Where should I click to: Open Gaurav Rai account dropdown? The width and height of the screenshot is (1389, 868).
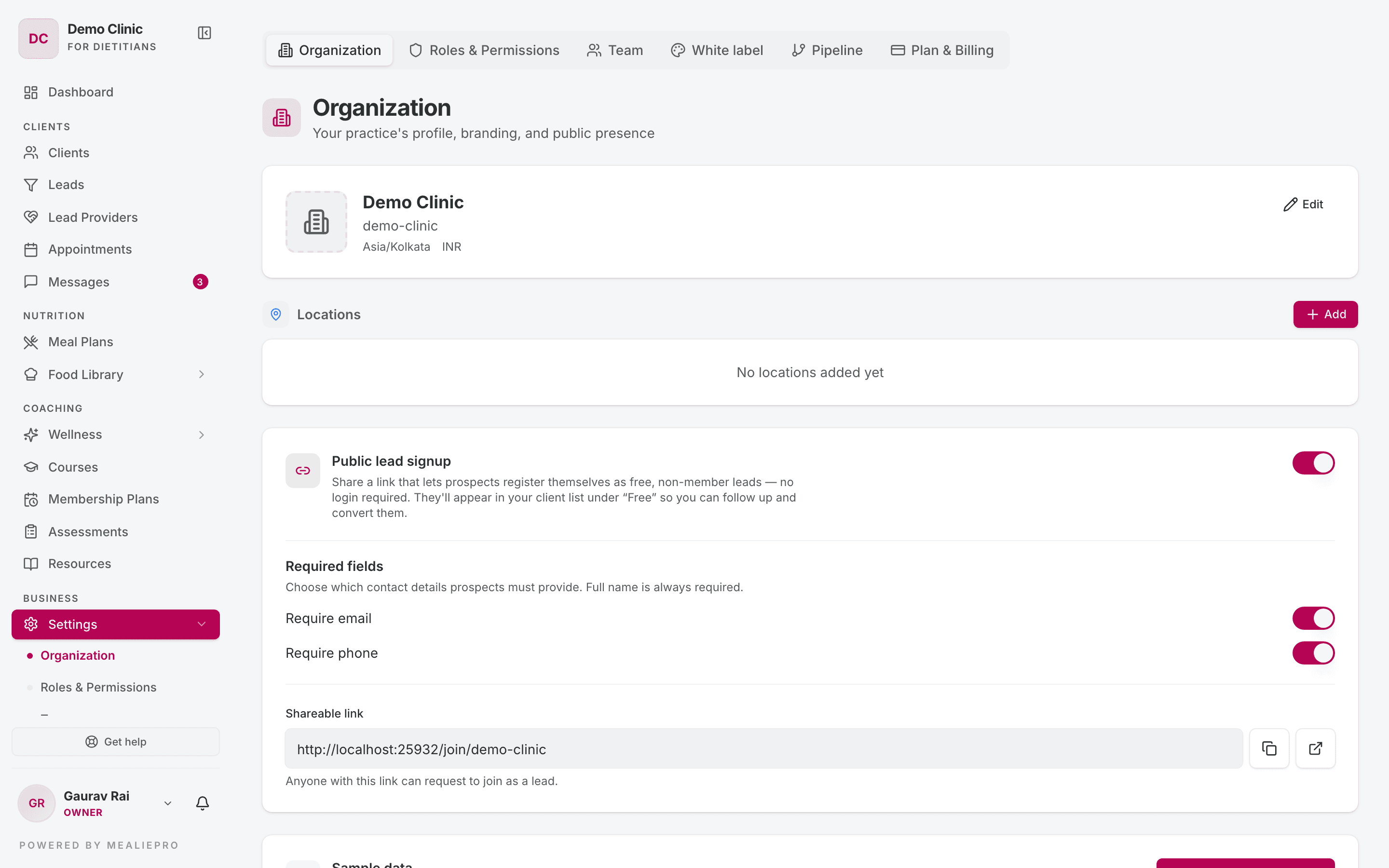168,803
